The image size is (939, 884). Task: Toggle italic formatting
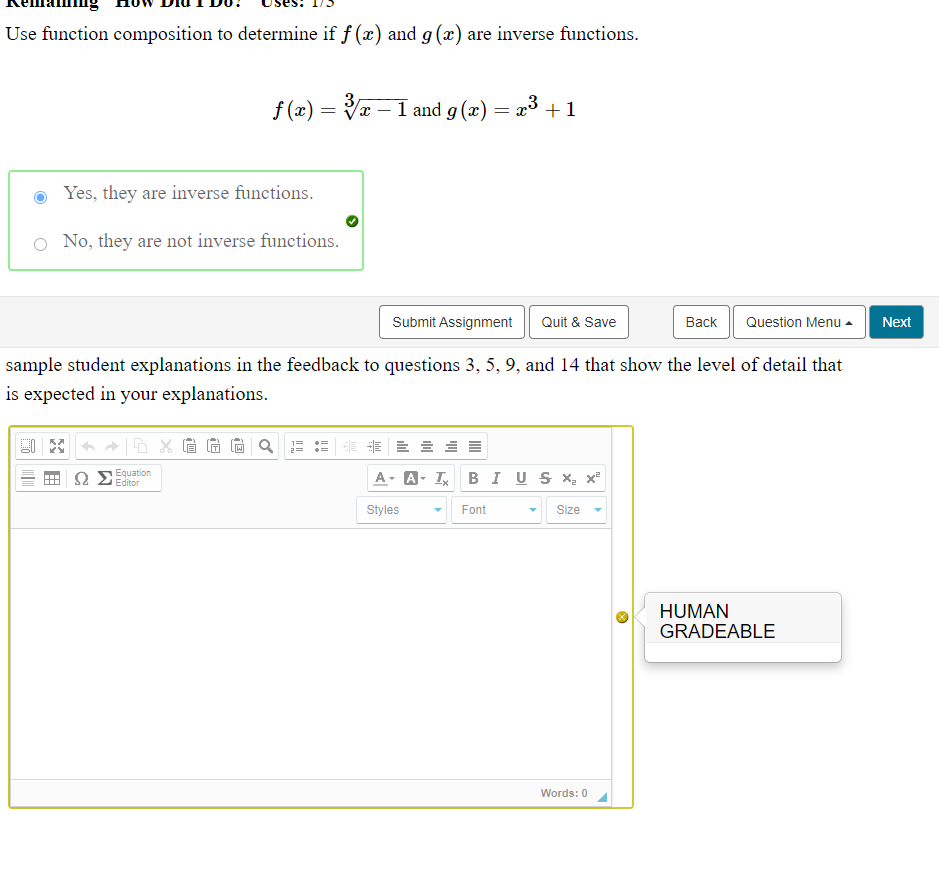click(x=496, y=478)
